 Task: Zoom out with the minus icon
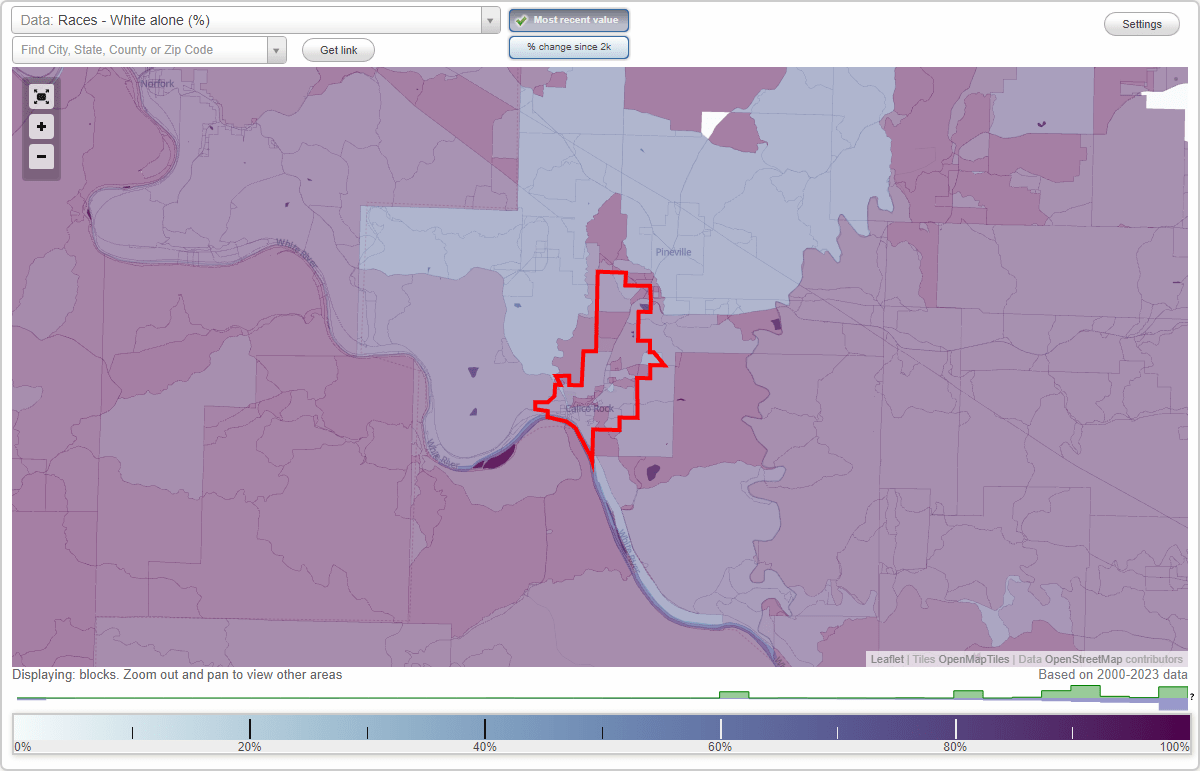pyautogui.click(x=41, y=157)
